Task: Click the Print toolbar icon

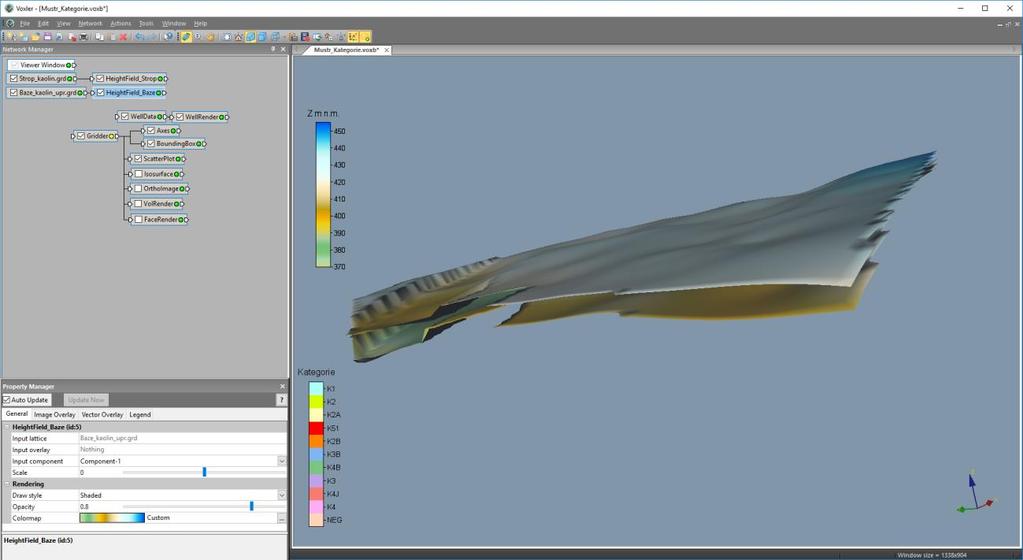Action: (84, 37)
